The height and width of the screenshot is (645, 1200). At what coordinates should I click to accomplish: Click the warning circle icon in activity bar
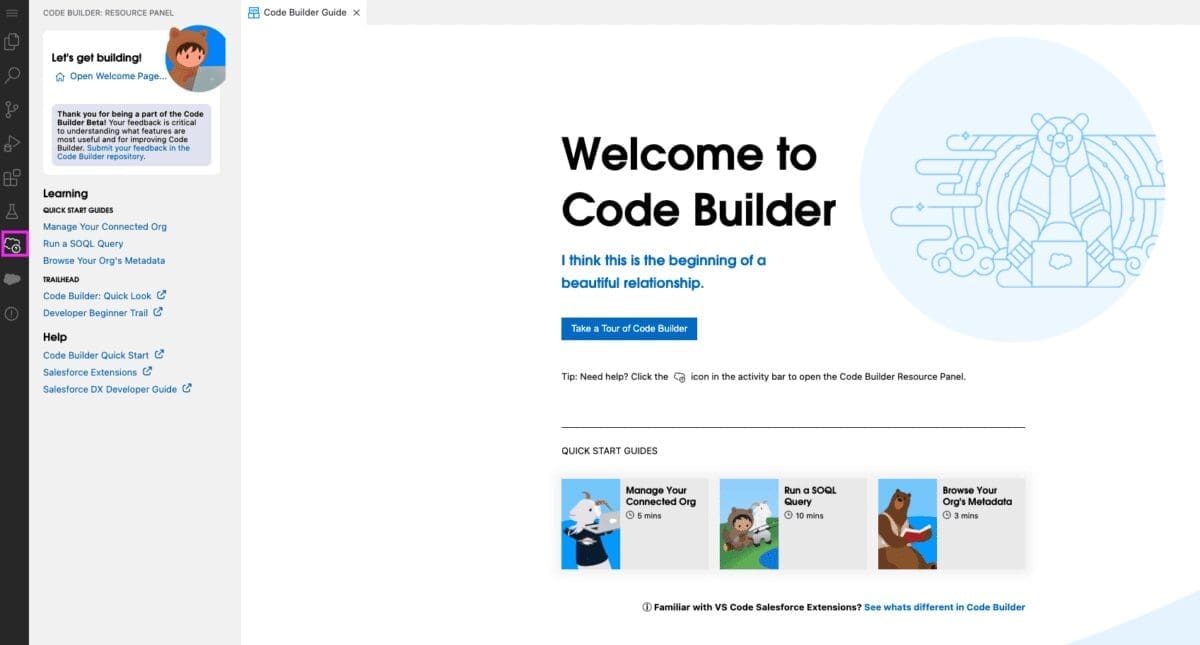pyautogui.click(x=12, y=313)
